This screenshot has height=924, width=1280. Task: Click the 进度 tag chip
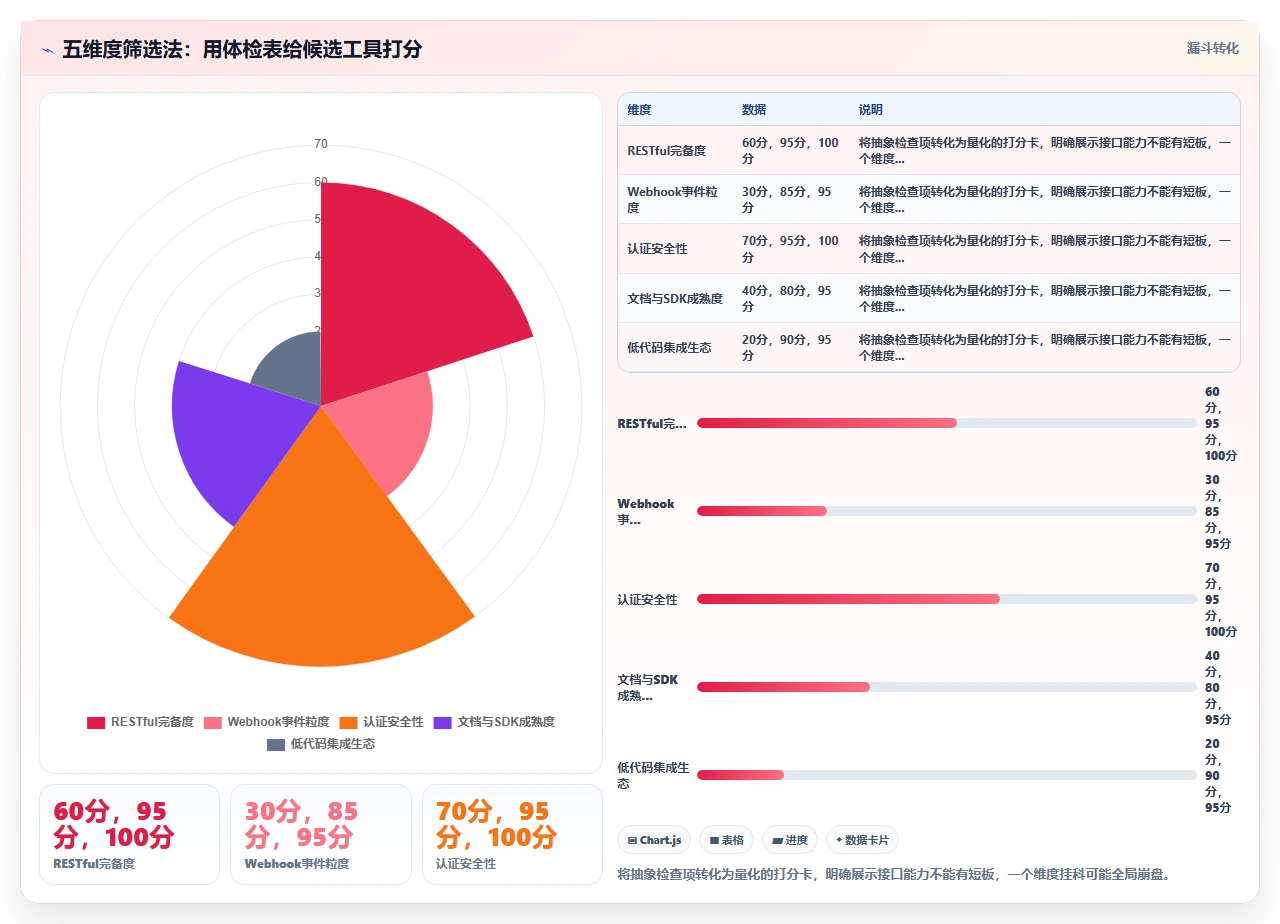[x=790, y=840]
